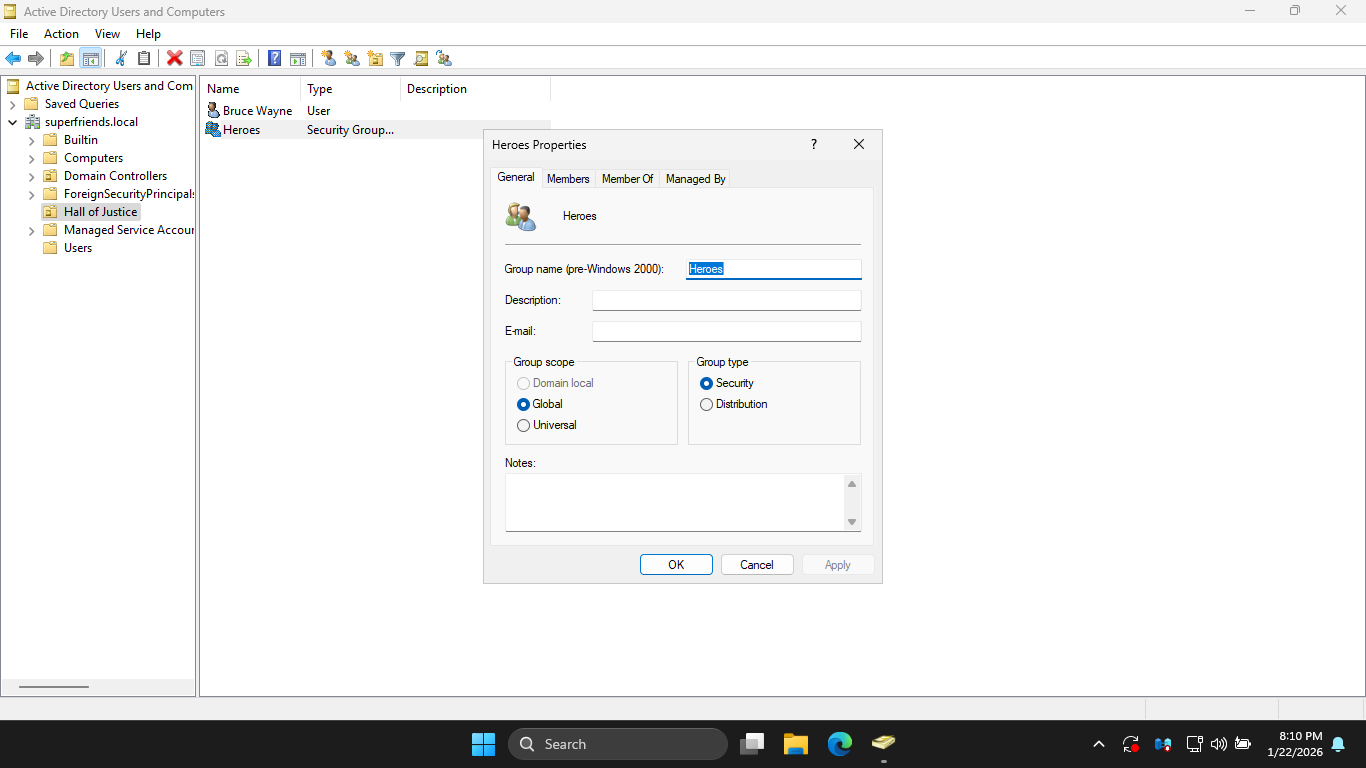
Task: Click the Find objects magnifier icon
Action: [x=421, y=59]
